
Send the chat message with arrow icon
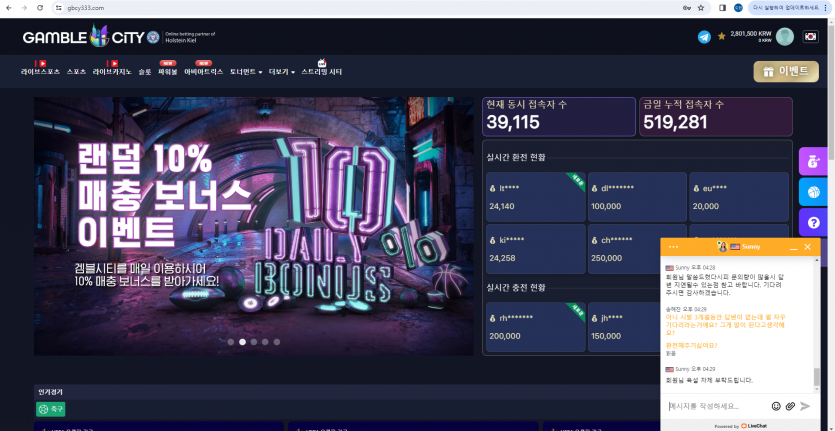pos(805,406)
